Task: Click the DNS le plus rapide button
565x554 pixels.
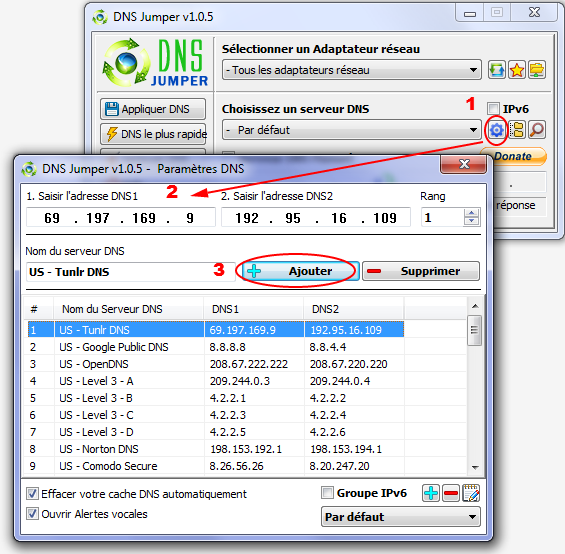Action: [x=153, y=134]
